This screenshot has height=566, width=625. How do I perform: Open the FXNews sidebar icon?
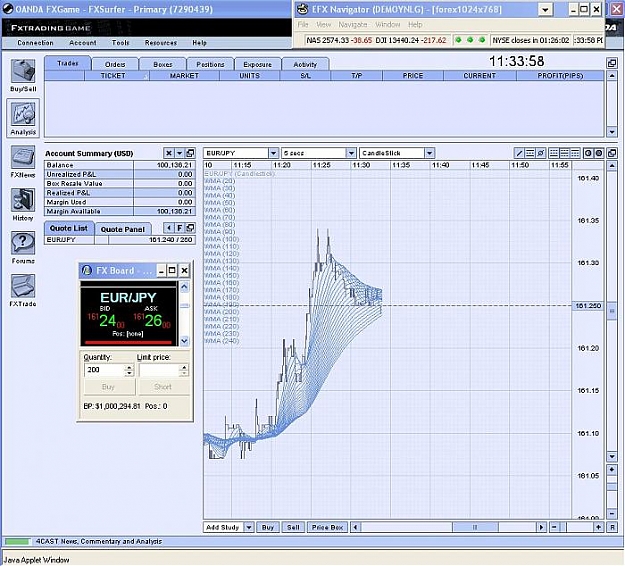point(23,161)
